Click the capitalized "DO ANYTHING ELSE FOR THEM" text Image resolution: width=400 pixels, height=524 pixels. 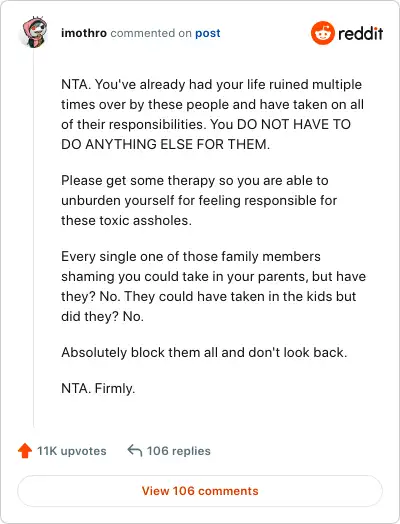click(165, 144)
